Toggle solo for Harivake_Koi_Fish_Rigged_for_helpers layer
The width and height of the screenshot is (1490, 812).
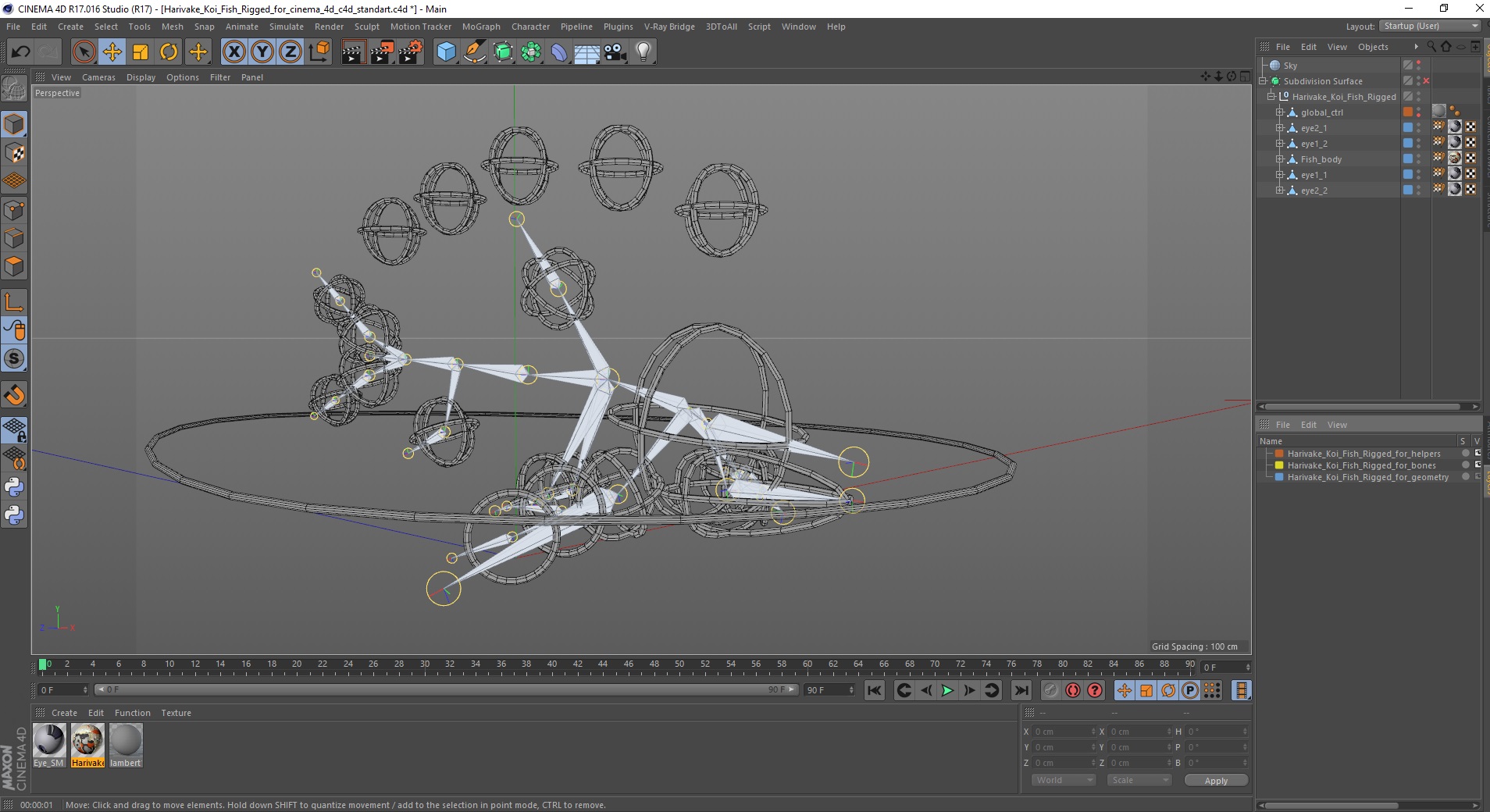pos(1466,454)
